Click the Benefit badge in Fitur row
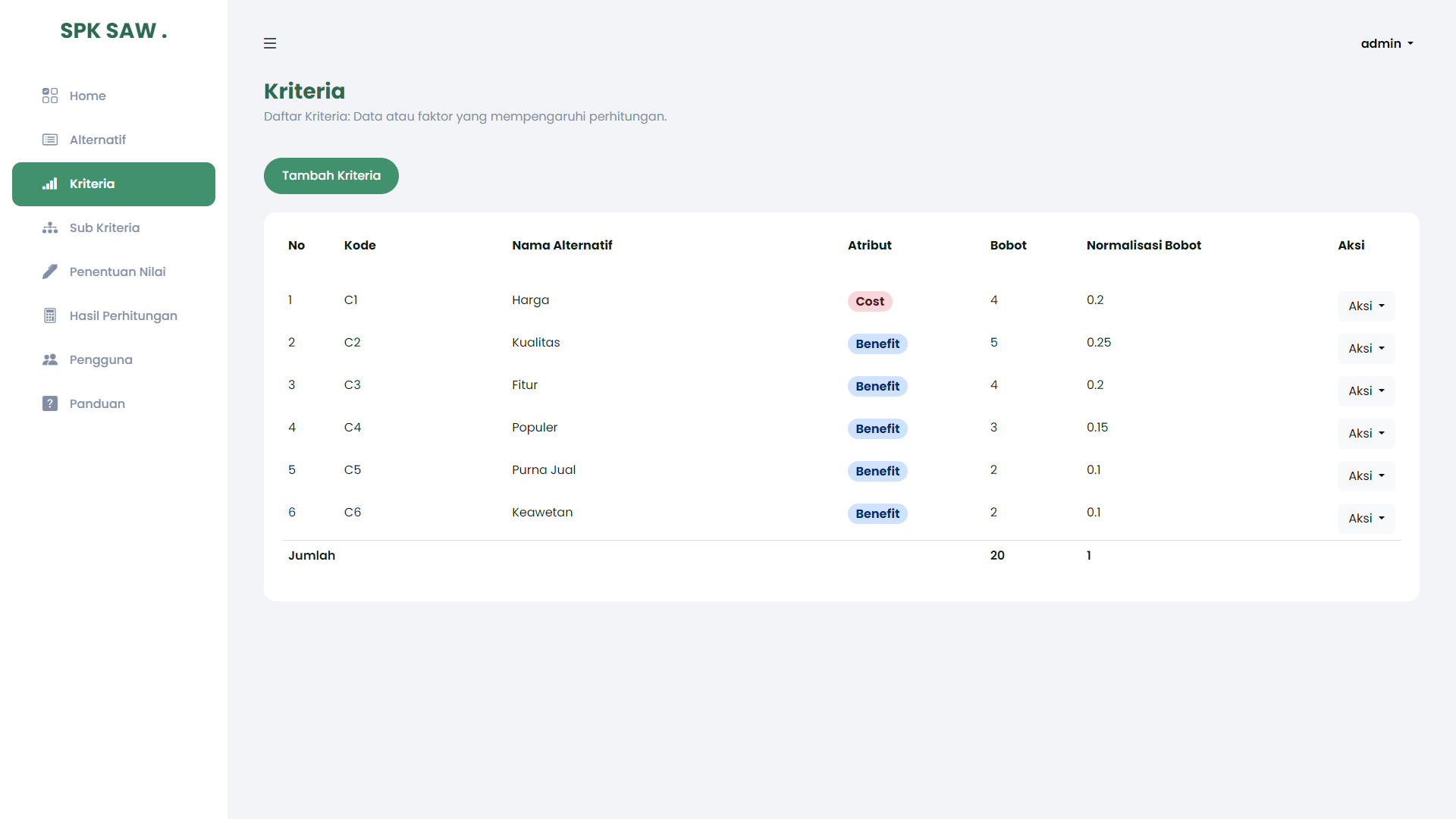1456x819 pixels. click(877, 387)
